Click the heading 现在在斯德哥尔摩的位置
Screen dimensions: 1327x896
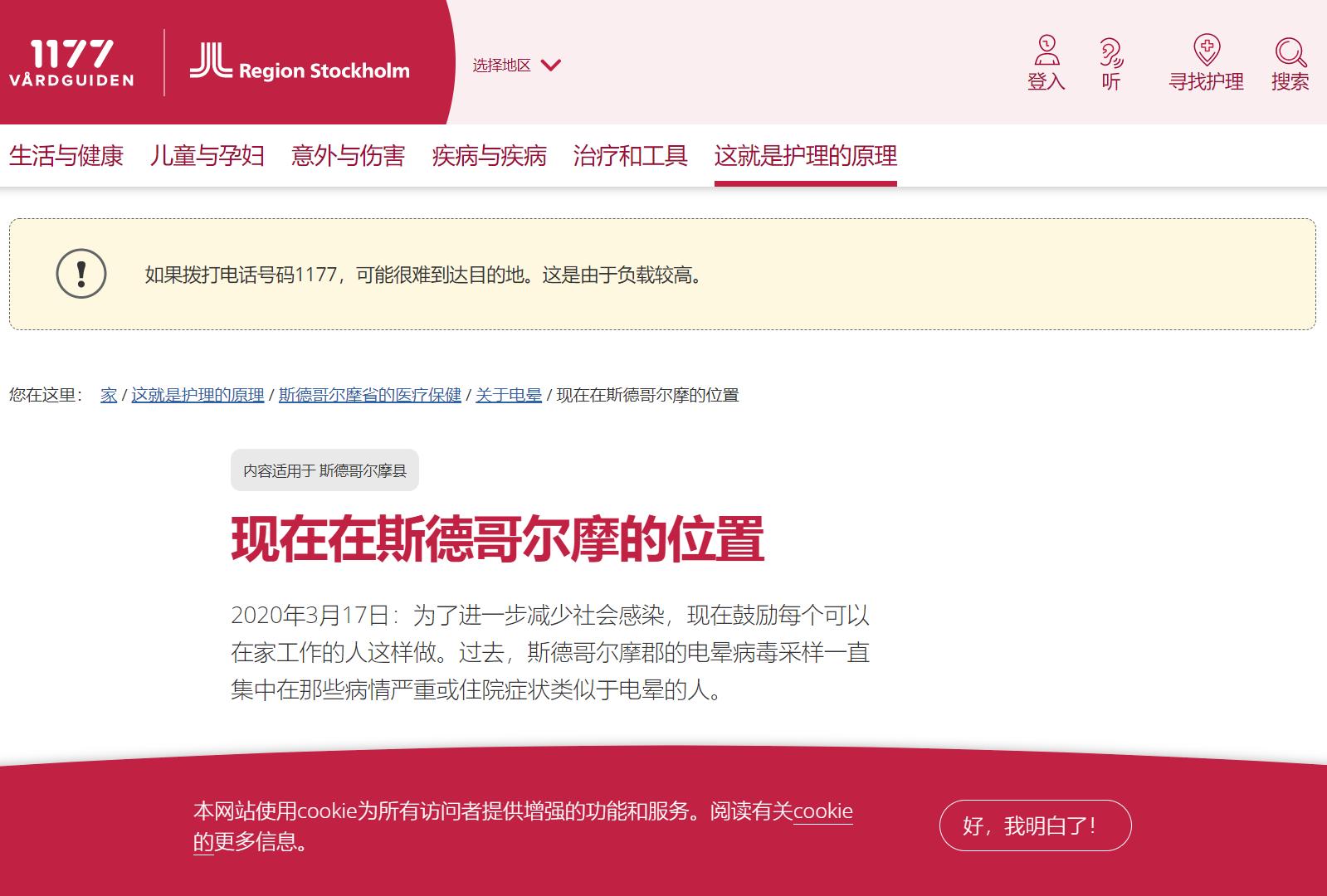[497, 539]
